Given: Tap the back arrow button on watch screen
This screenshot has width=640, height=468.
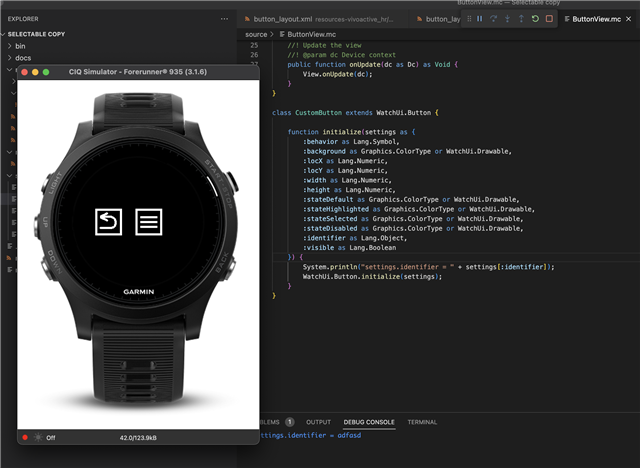Looking at the screenshot, I should [109, 222].
